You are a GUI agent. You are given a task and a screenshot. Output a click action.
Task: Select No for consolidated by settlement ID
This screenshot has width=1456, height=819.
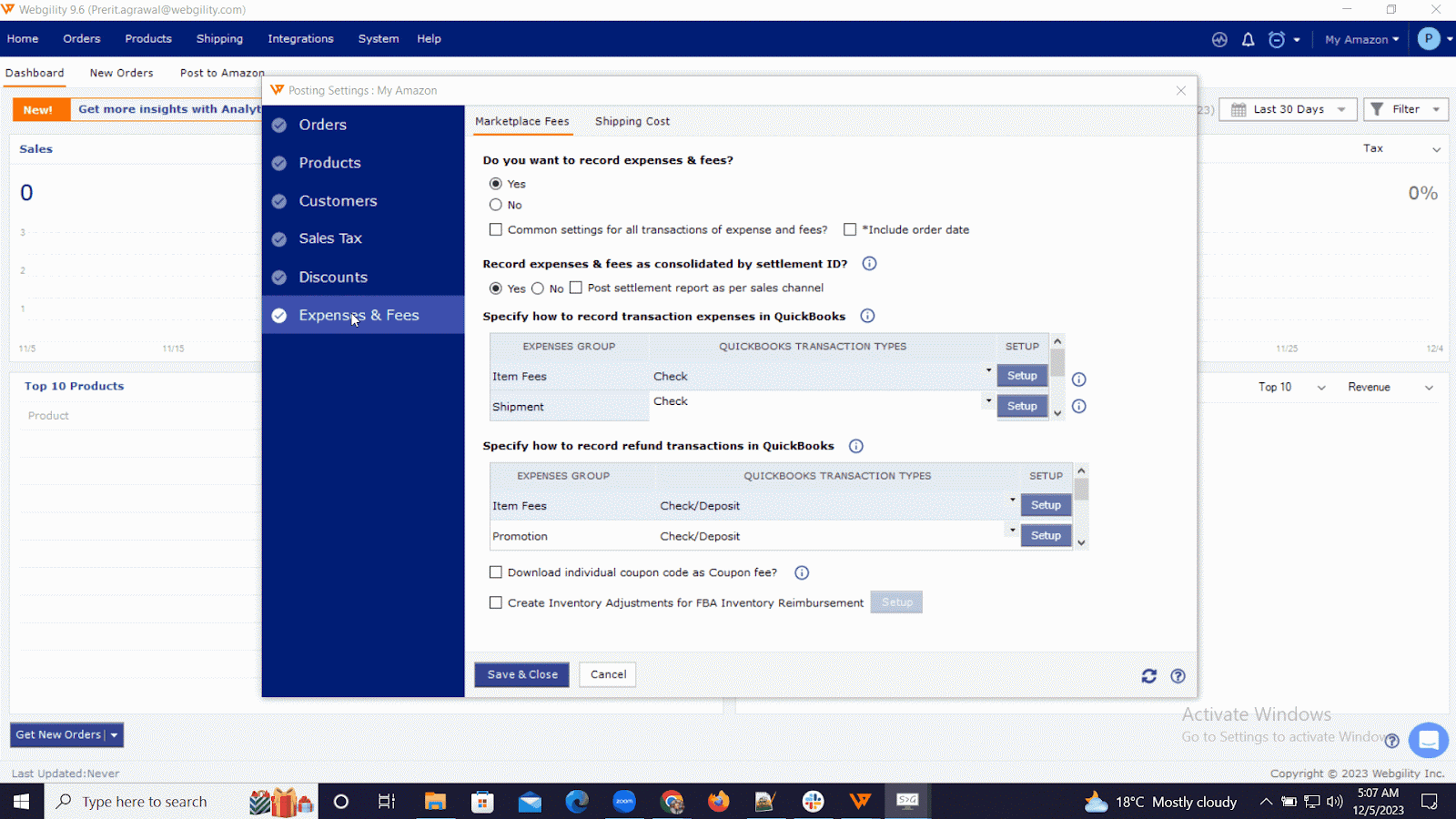click(538, 288)
